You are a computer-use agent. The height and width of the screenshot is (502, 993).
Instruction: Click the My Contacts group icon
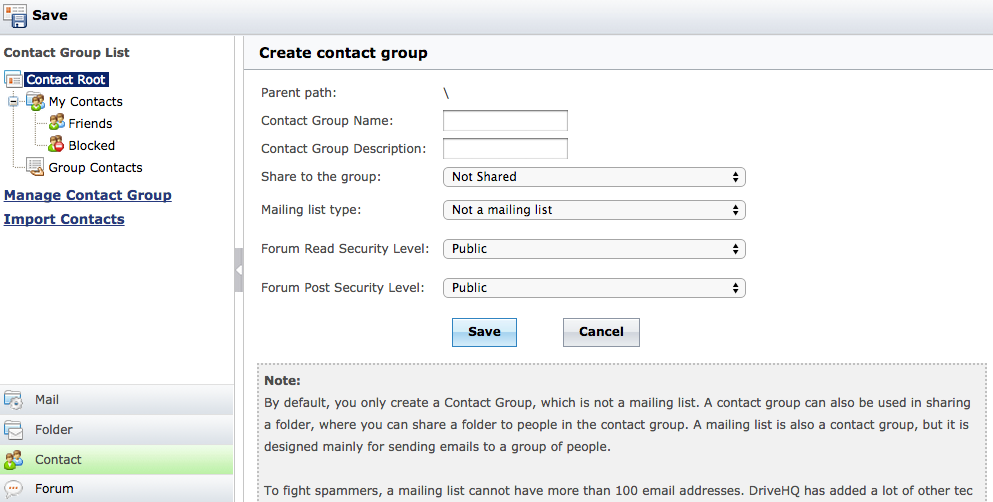coord(36,101)
